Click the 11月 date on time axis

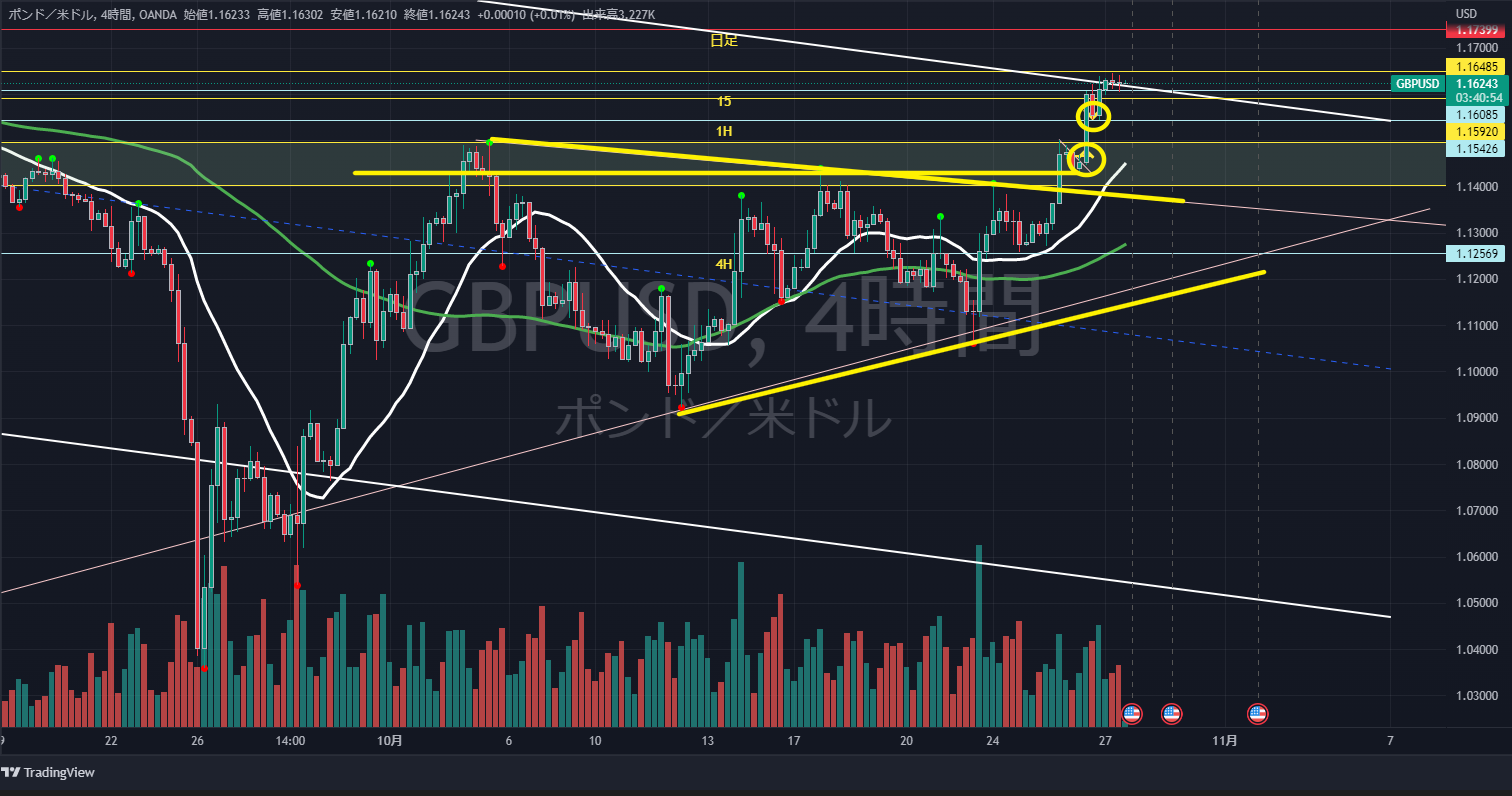(1224, 741)
